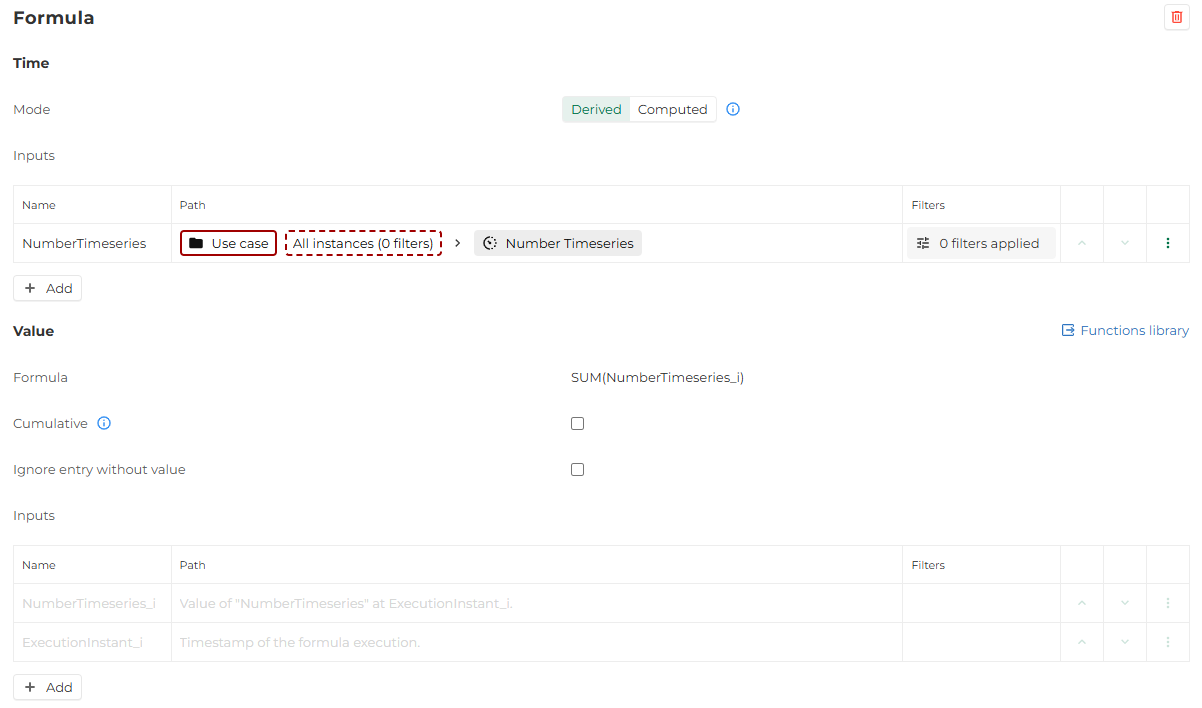Open three-dot menu for ExecutionInstant_i row
This screenshot has height=708, width=1202.
(x=1167, y=642)
